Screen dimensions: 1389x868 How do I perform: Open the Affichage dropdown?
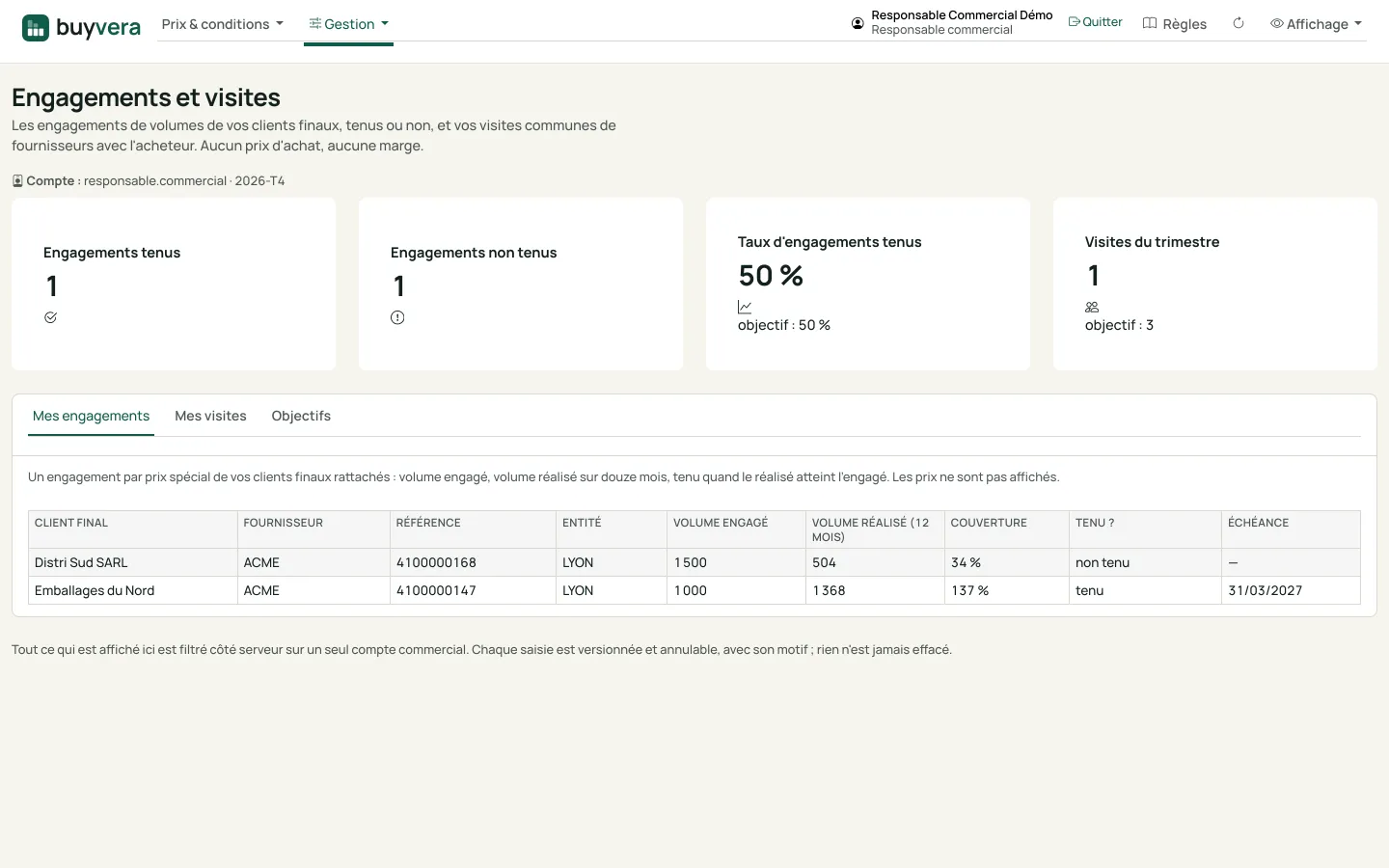[x=1316, y=24]
